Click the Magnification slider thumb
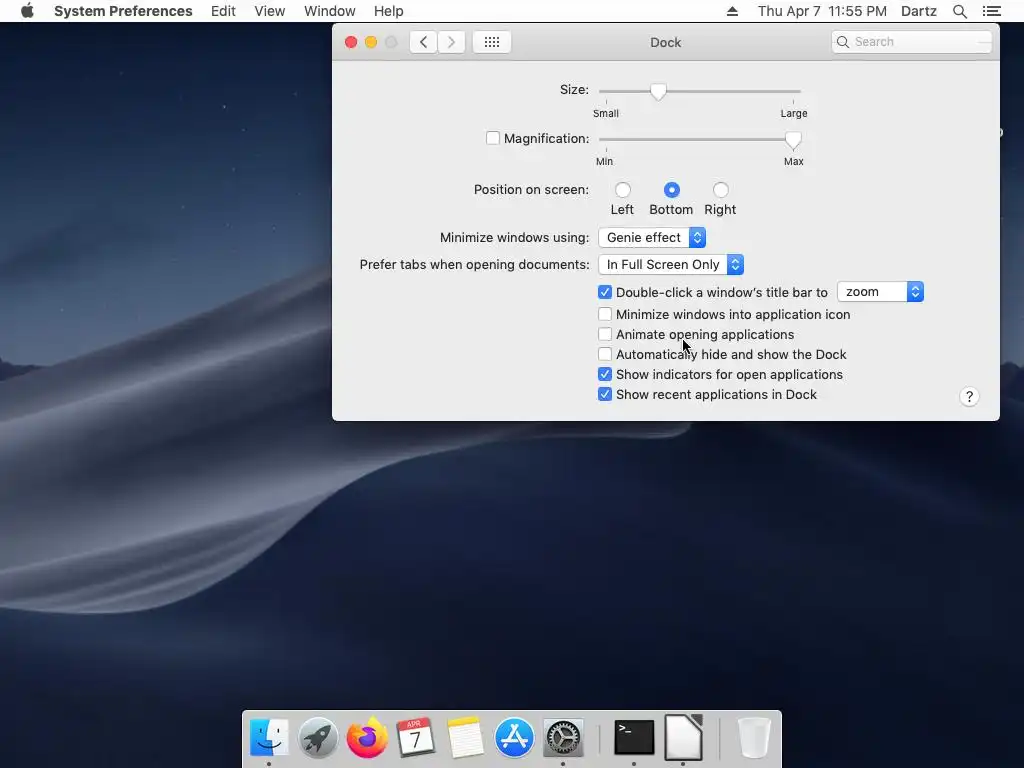 (793, 140)
